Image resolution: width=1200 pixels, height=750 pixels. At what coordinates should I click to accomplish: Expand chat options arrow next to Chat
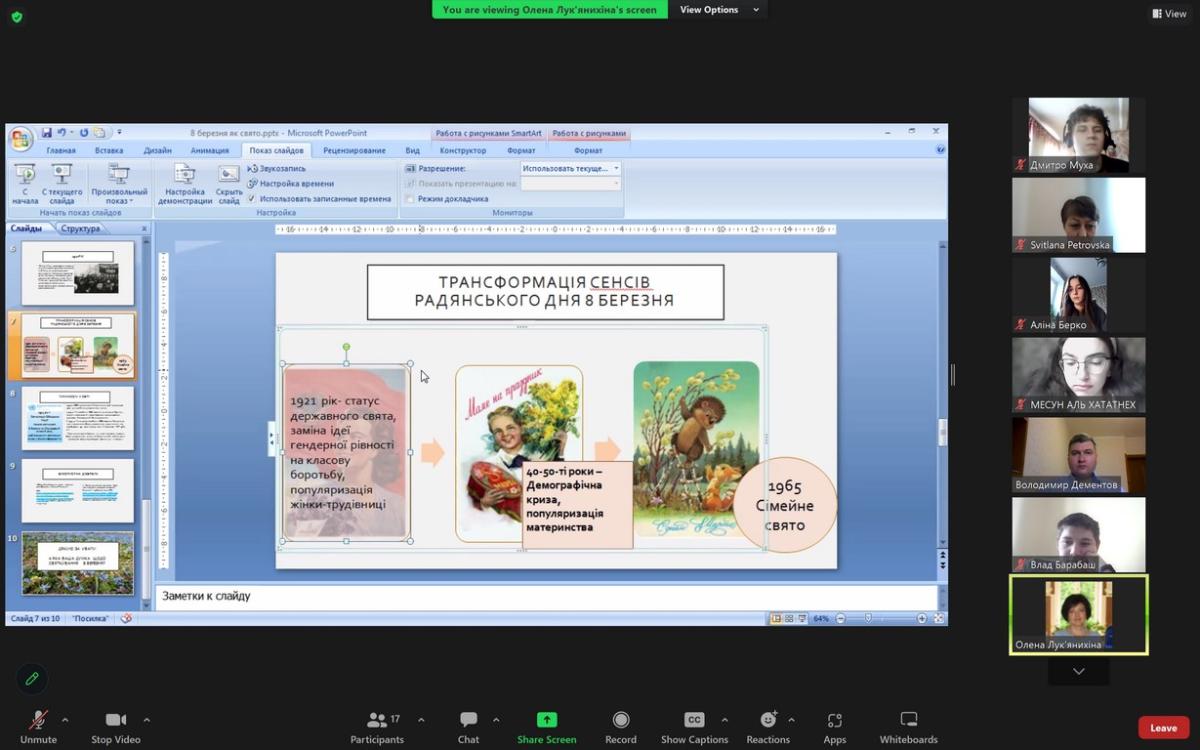[496, 719]
